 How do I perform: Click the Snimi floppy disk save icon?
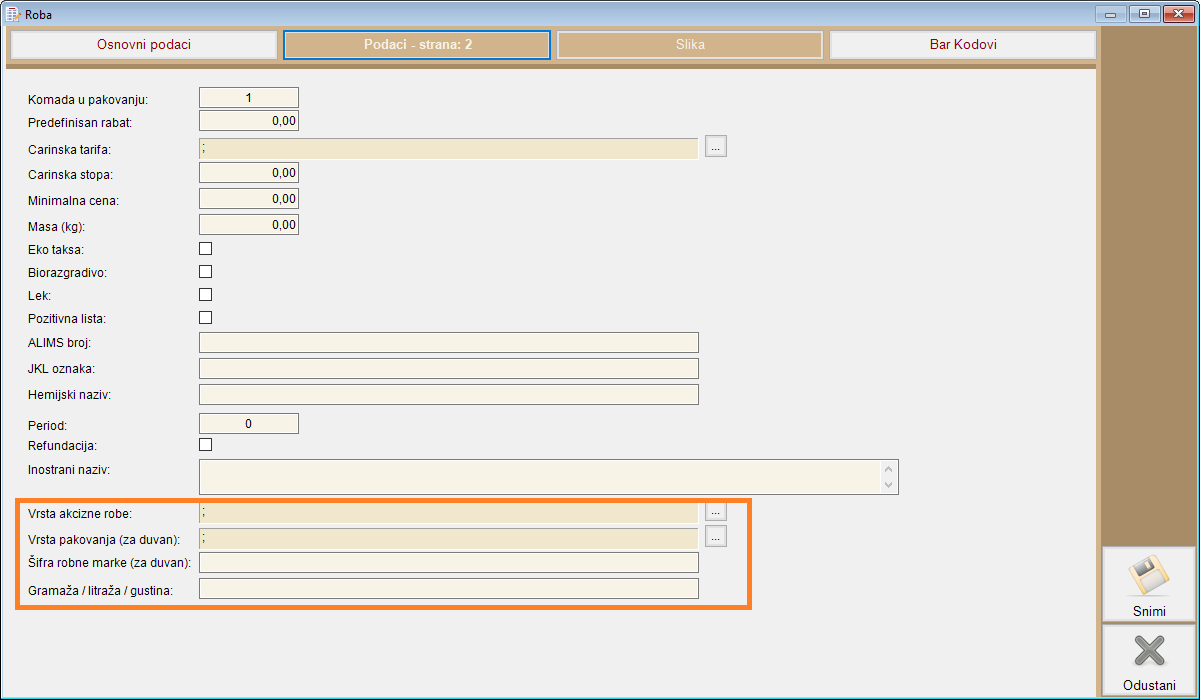[x=1148, y=576]
